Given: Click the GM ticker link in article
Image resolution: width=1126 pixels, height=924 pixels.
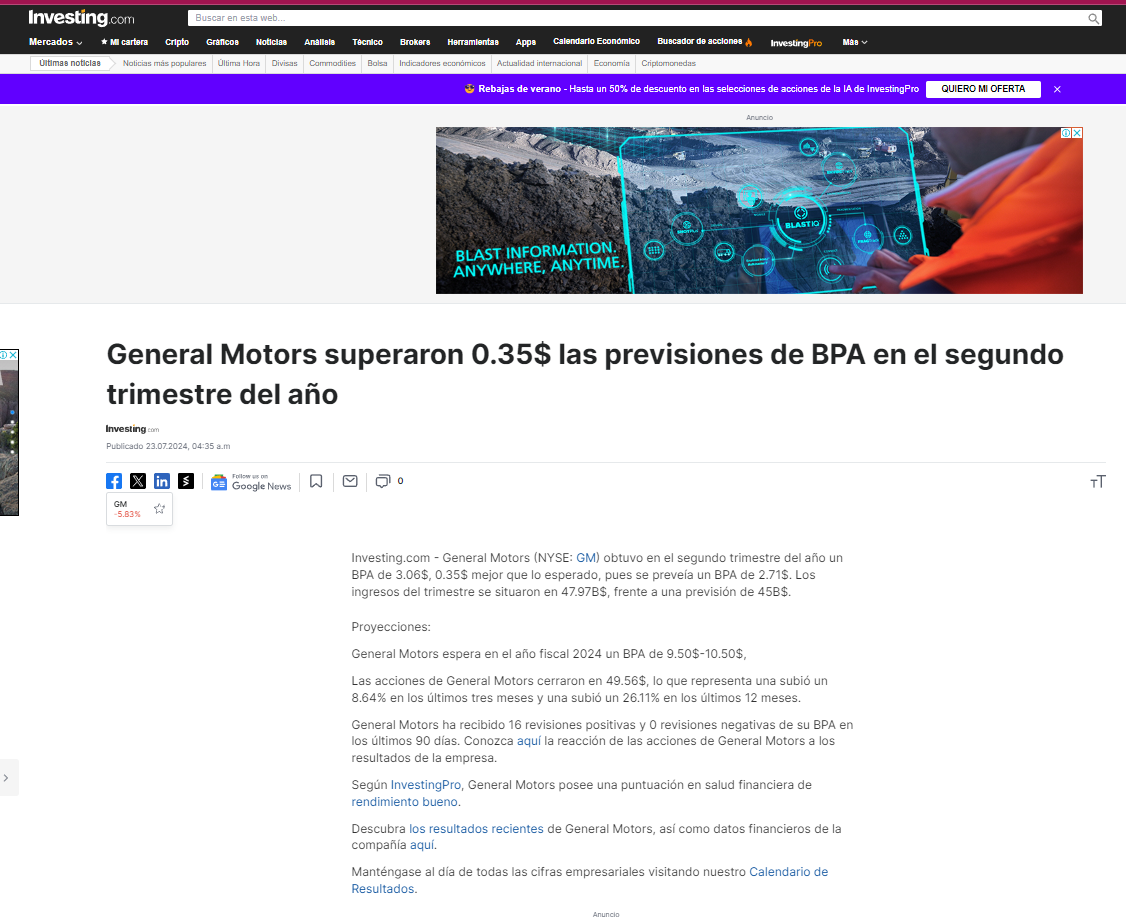Looking at the screenshot, I should 586,558.
